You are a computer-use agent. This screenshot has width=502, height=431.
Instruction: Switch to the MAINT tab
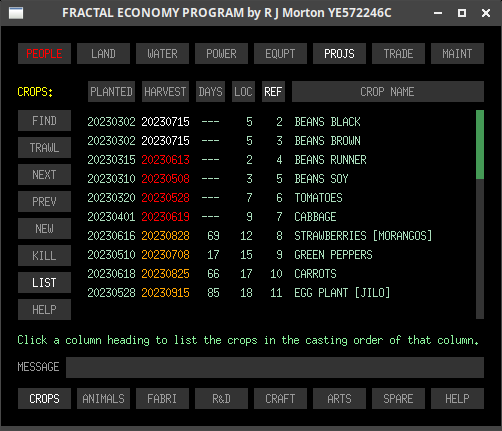coord(457,53)
